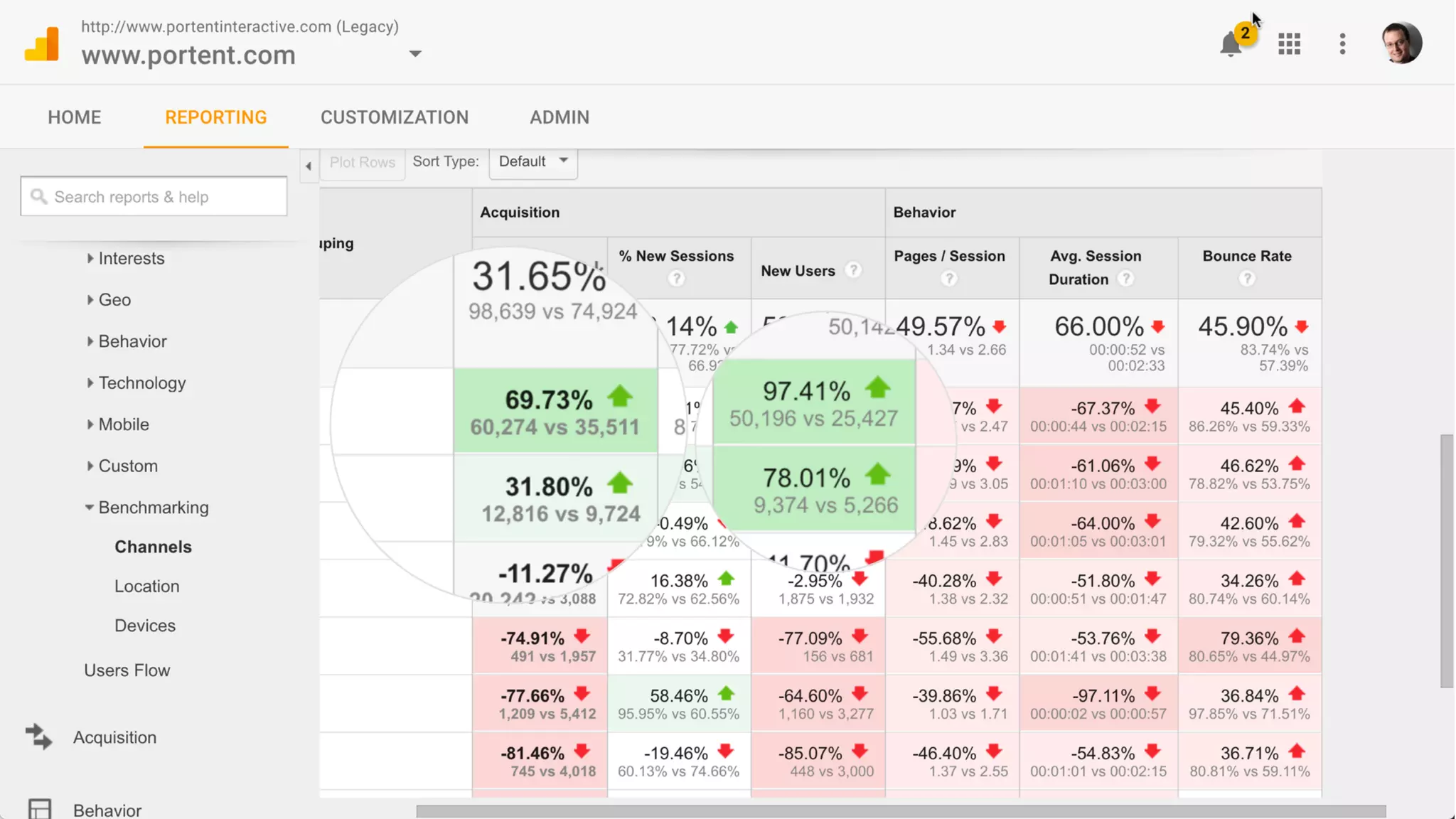This screenshot has height=819, width=1456.
Task: Click the horizontal scrollbar at table bottom
Action: click(x=900, y=811)
